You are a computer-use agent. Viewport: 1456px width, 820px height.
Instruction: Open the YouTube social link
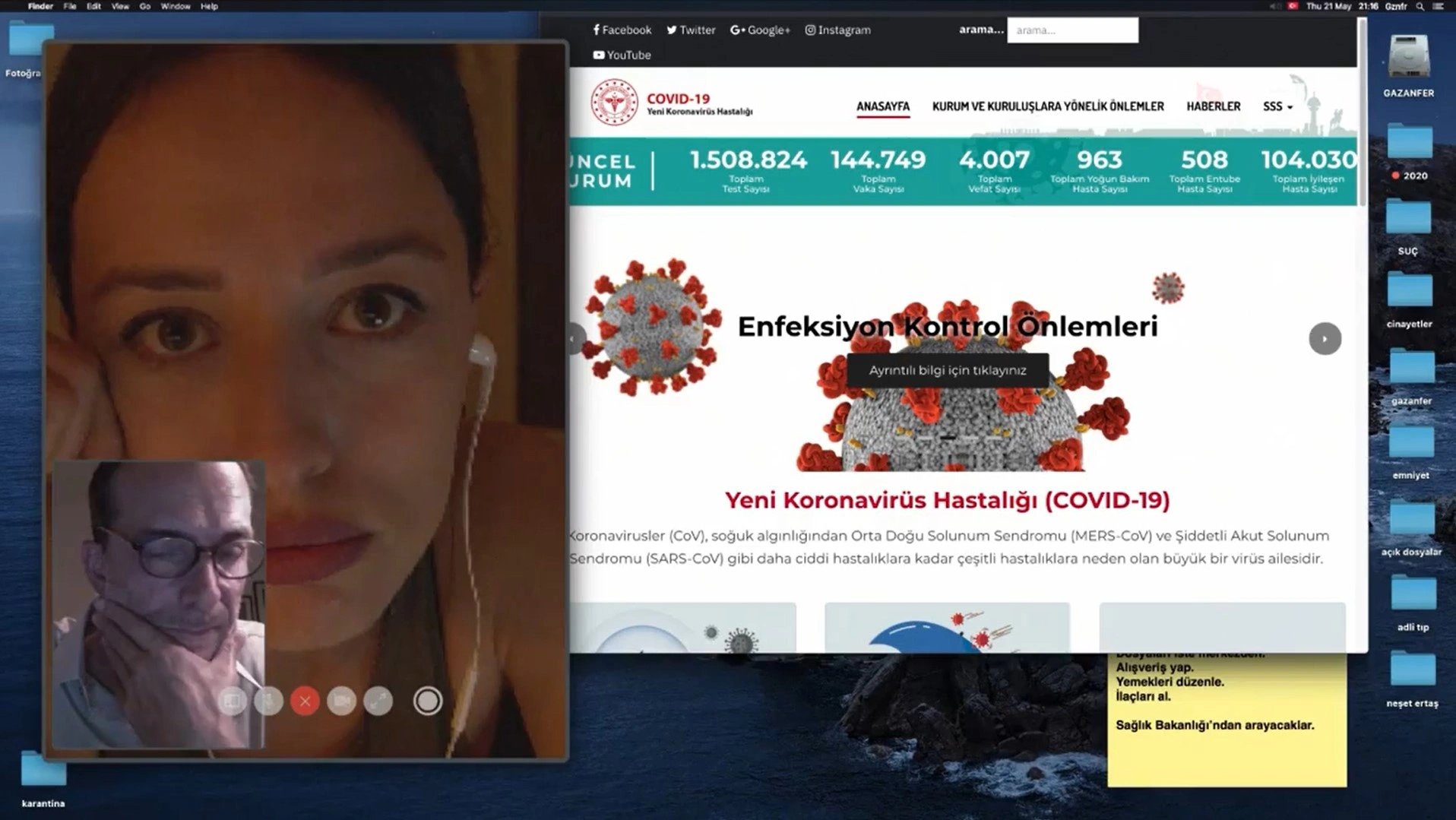(622, 55)
